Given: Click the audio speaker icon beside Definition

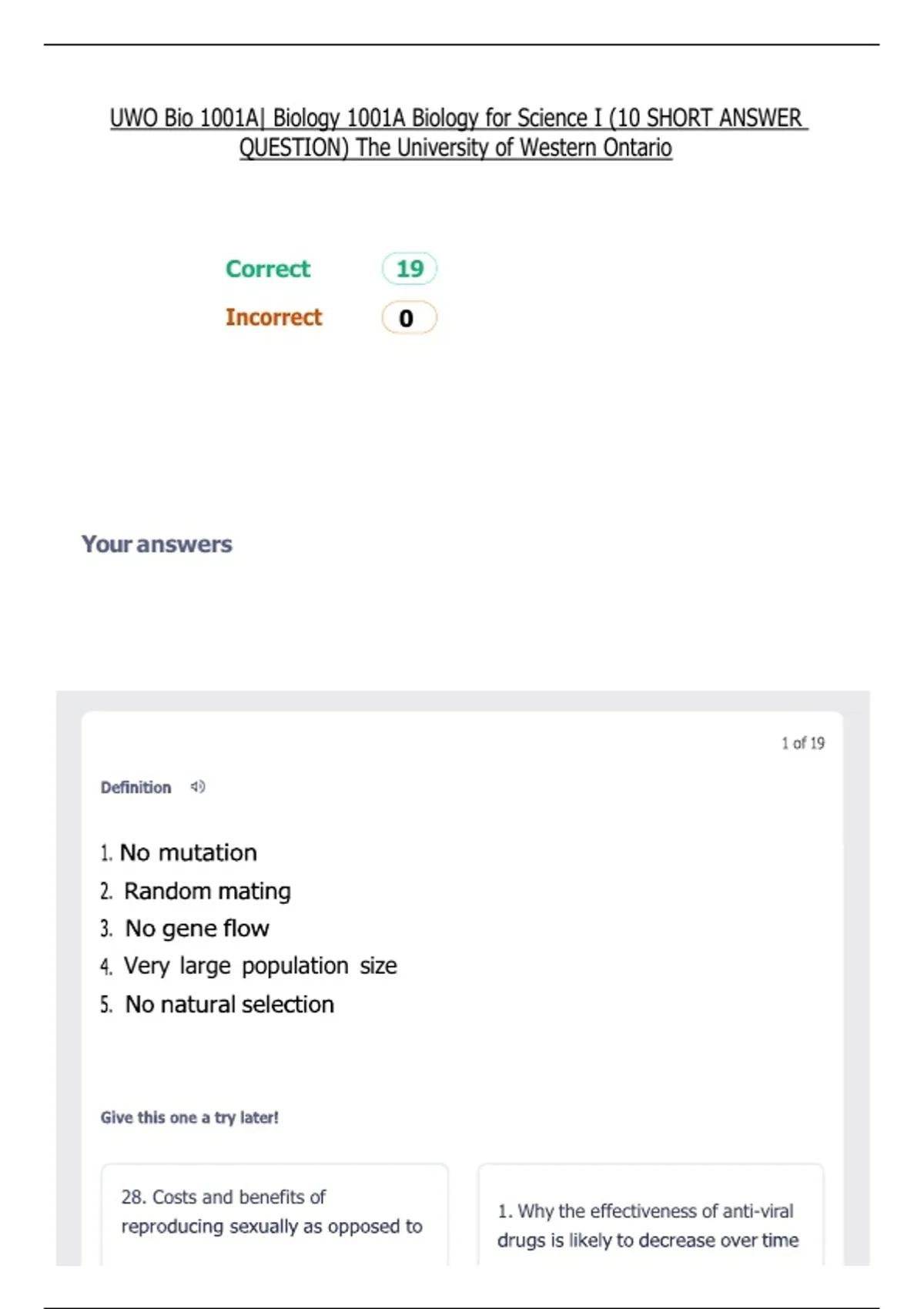Looking at the screenshot, I should coord(198,787).
